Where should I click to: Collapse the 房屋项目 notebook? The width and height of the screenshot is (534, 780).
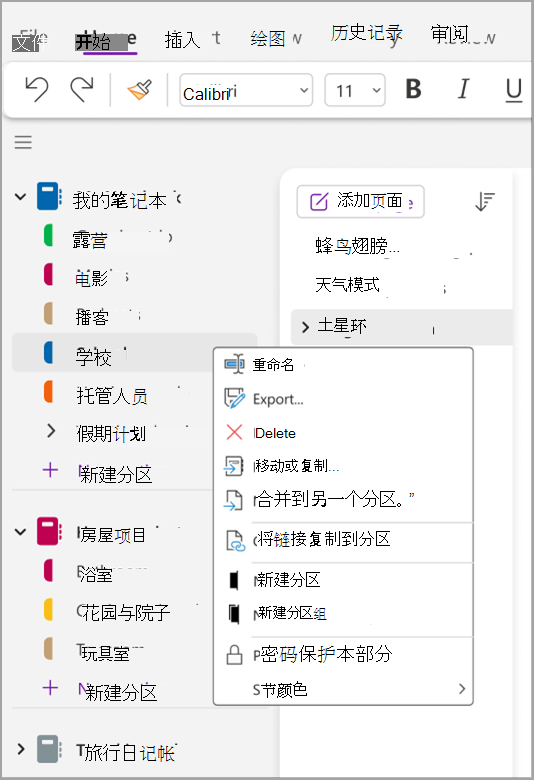point(20,532)
